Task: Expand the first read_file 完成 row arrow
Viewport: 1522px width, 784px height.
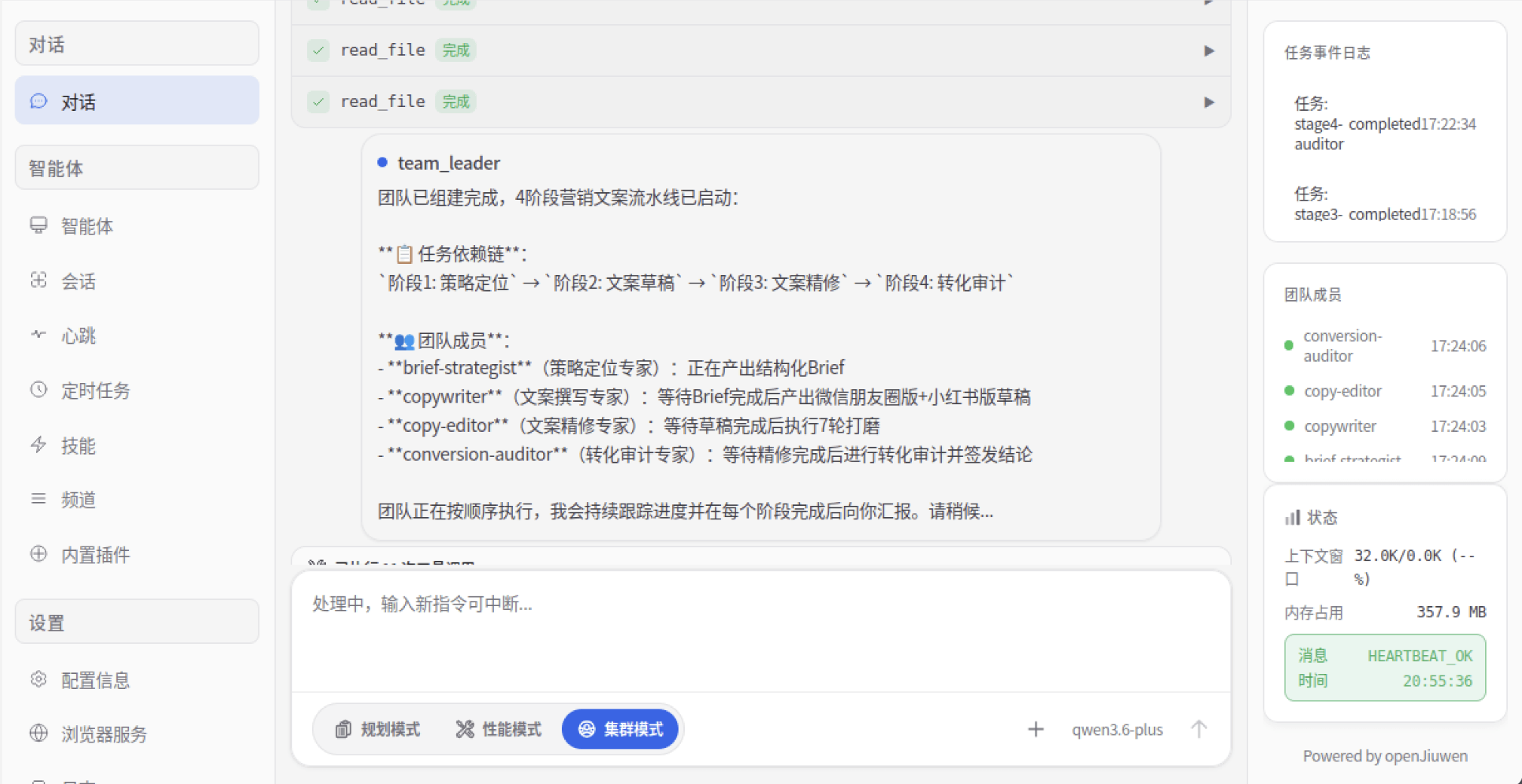Action: (x=1209, y=51)
